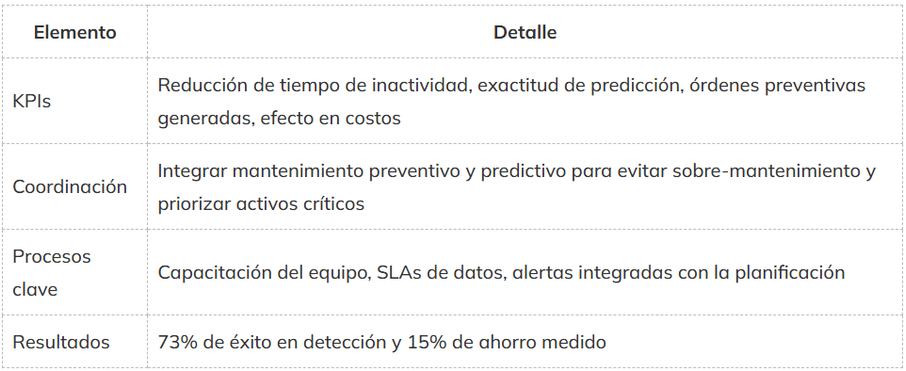Select the Coordinación row label
906x371 pixels.
70,187
